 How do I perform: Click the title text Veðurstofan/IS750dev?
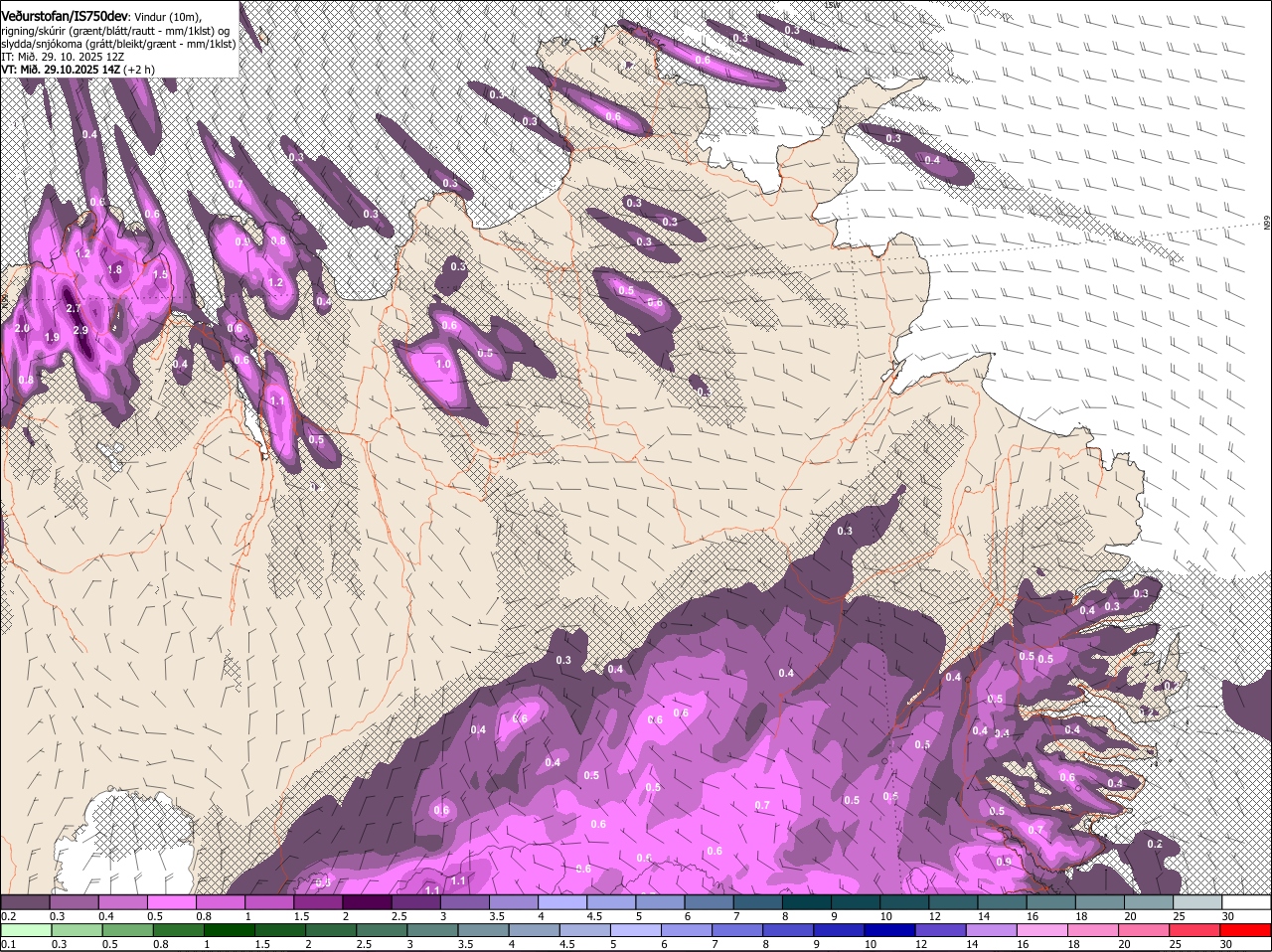(x=65, y=17)
